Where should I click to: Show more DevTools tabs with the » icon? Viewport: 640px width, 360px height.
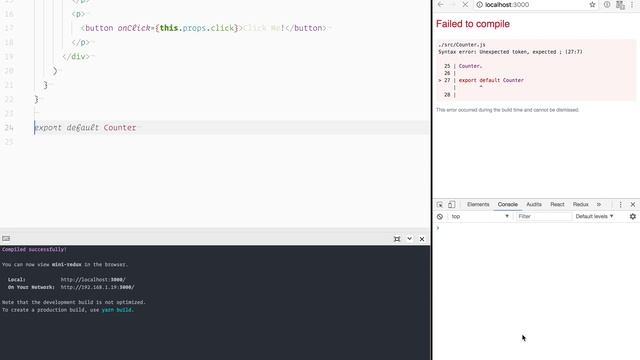pos(599,204)
